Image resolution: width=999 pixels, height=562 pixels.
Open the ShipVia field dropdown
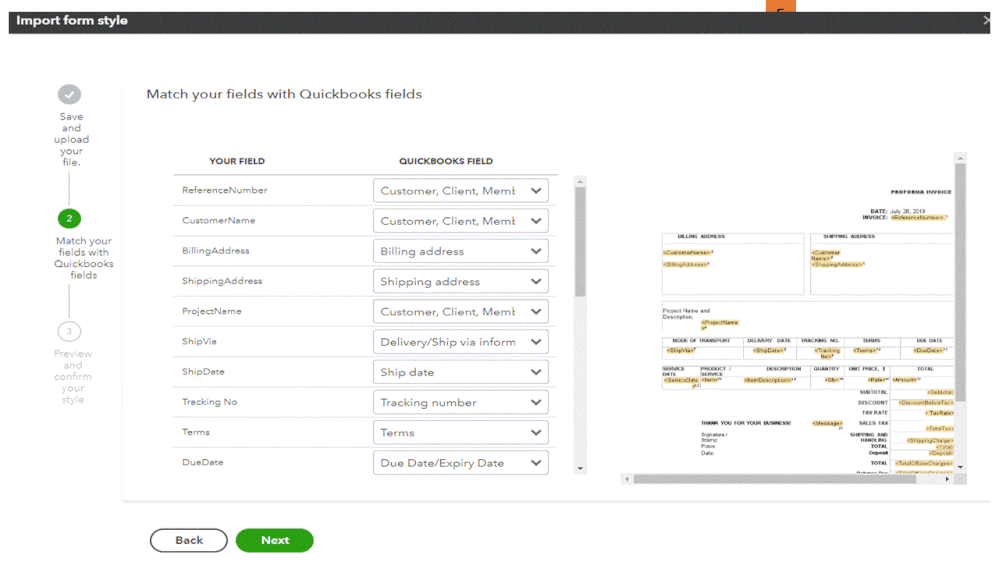(460, 342)
